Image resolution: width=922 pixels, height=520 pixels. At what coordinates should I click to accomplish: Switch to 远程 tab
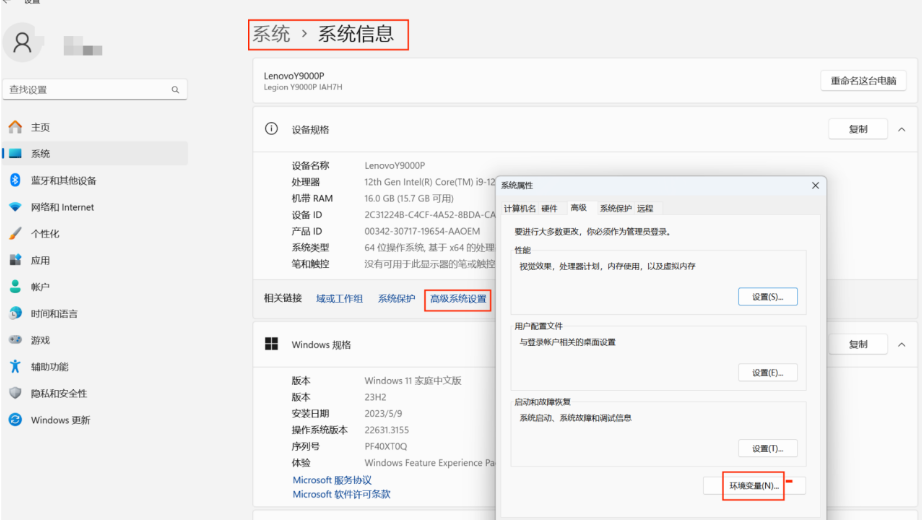[645, 208]
